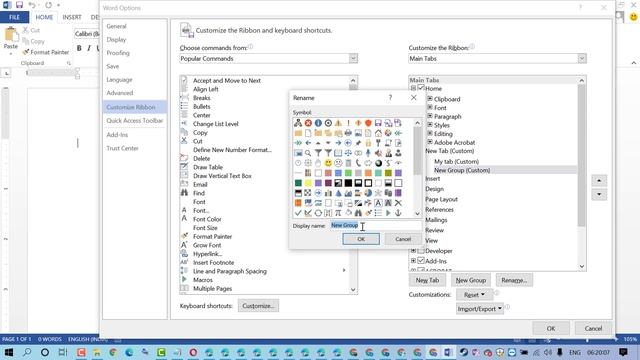
Task: Pick the green play triangle symbol
Action: (x=388, y=213)
